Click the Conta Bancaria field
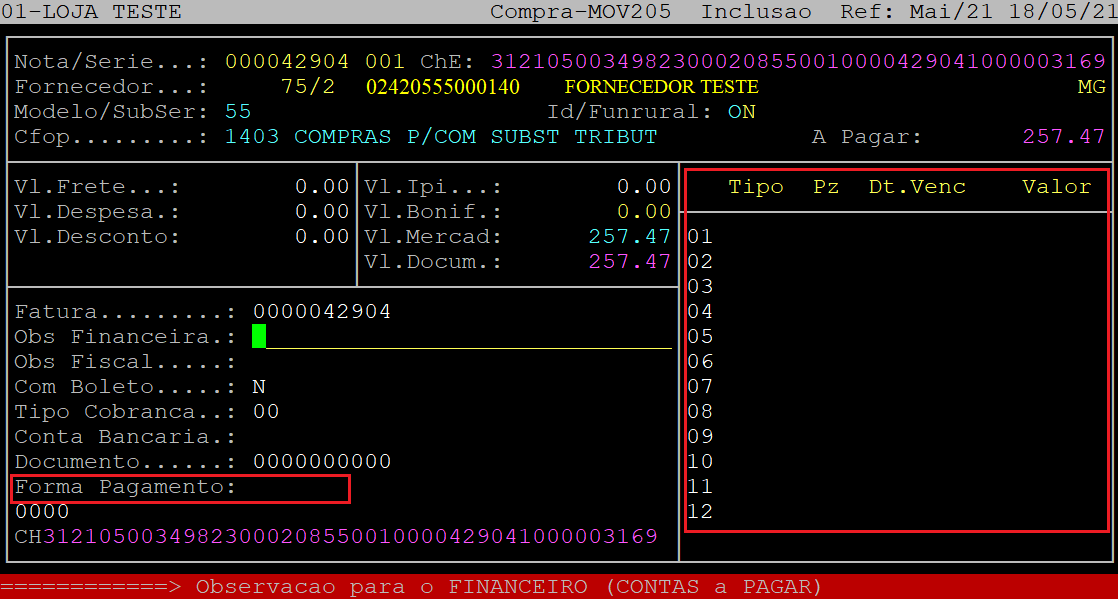The width and height of the screenshot is (1118, 599). tap(300, 437)
